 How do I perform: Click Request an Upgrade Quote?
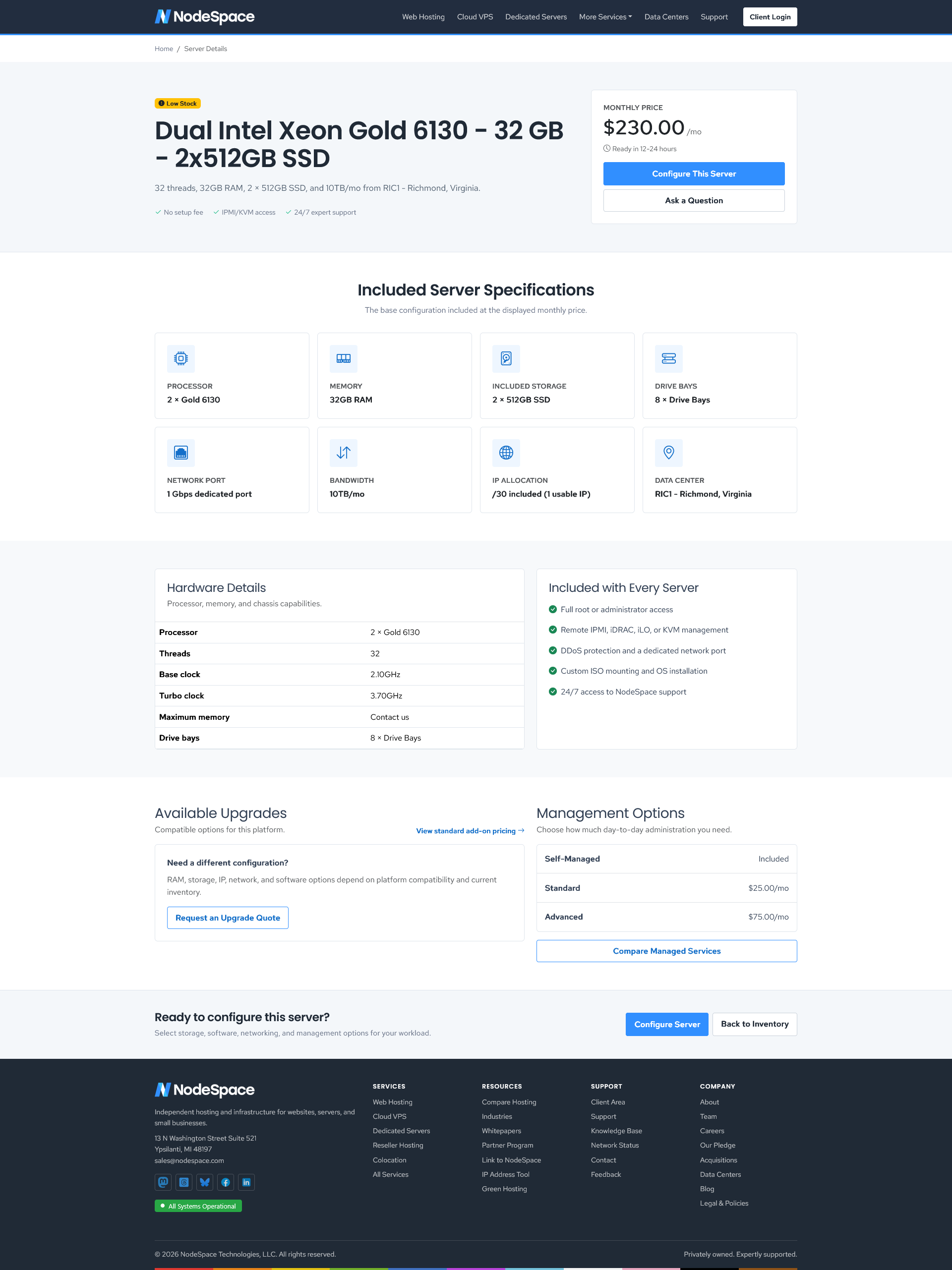click(228, 918)
